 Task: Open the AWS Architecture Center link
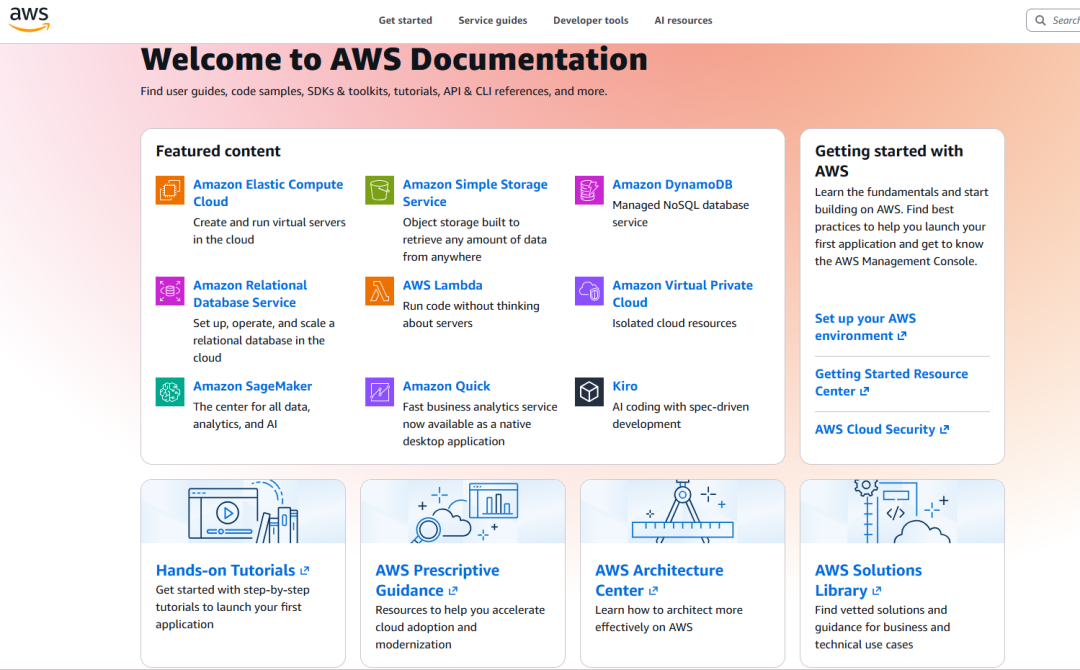coord(659,580)
